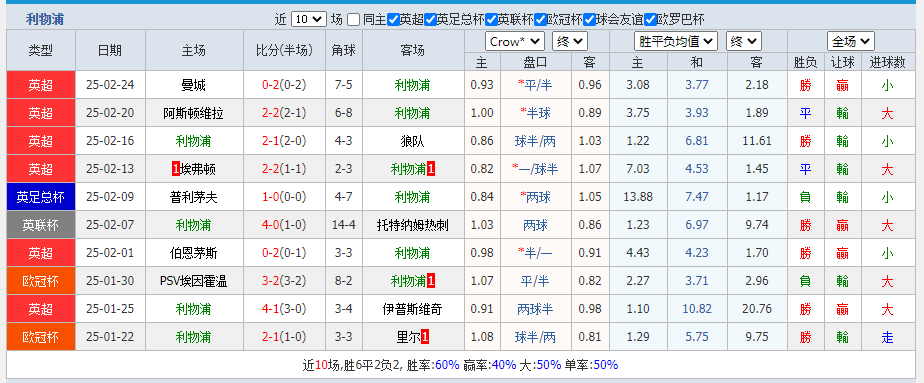Open the recent matches count dropdown showing 10
This screenshot has height=383, width=924.
[x=309, y=19]
